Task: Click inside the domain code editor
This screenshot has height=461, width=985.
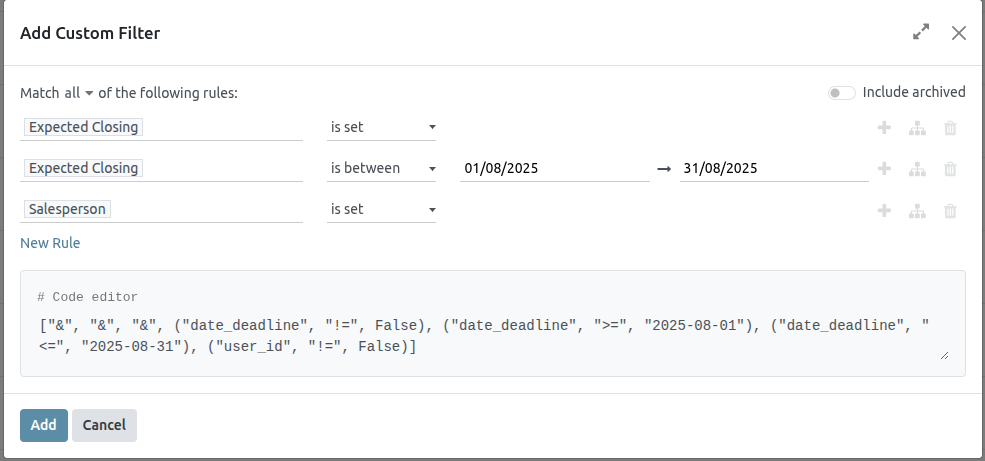Action: 490,335
